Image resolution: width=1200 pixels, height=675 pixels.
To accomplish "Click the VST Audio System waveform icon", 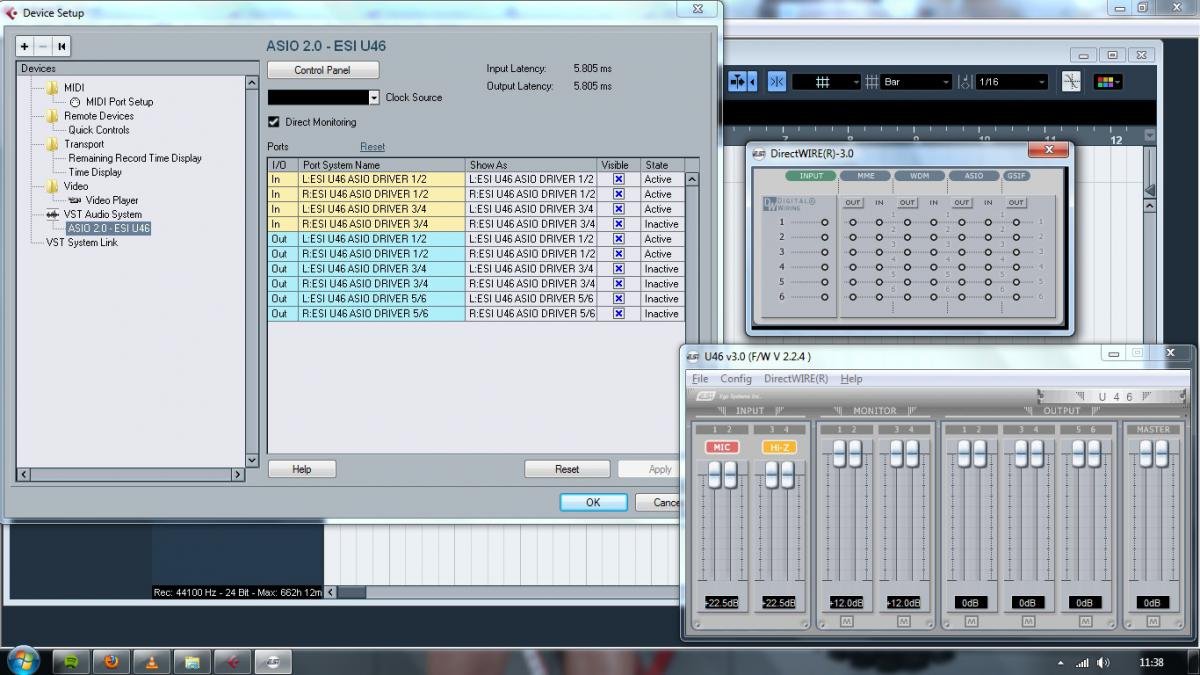I will pyautogui.click(x=52, y=214).
